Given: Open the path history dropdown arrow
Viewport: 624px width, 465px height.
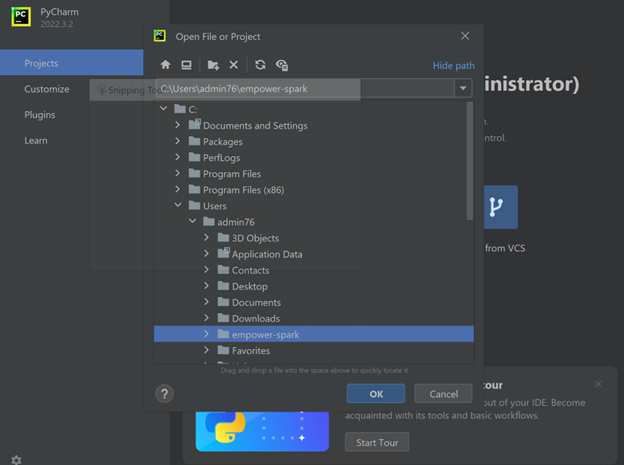Looking at the screenshot, I should (463, 88).
